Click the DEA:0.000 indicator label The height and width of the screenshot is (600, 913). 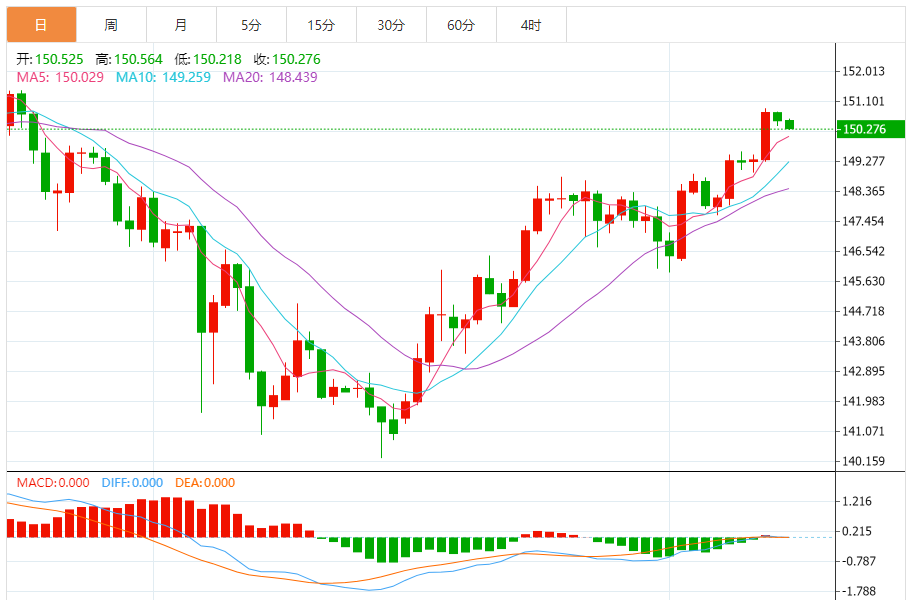click(x=205, y=482)
